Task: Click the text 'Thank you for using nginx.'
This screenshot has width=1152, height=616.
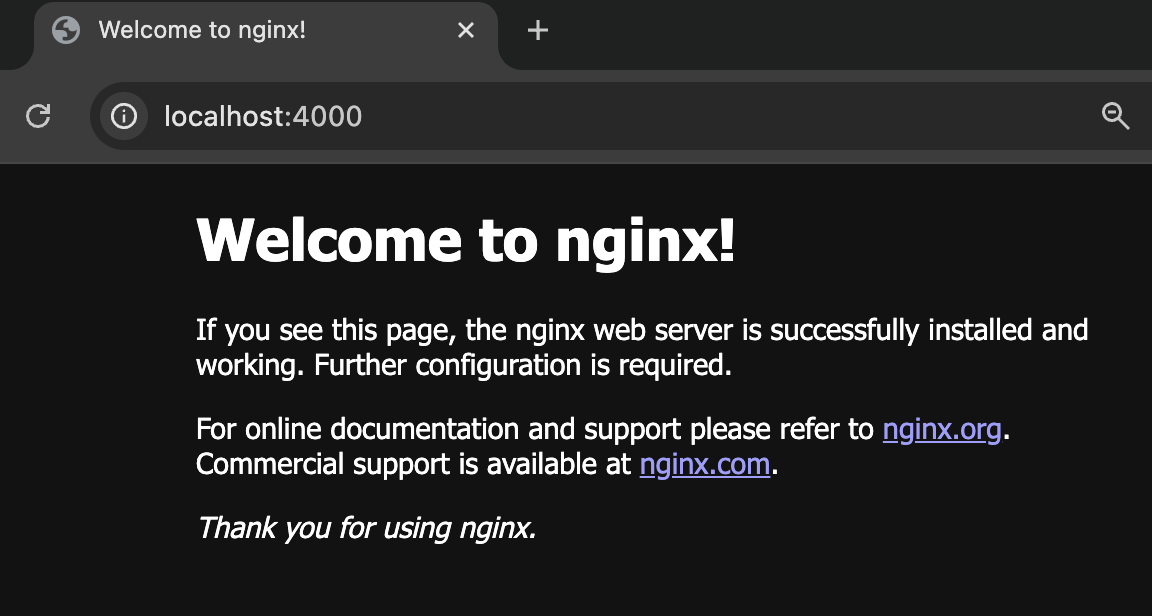Action: 366,528
